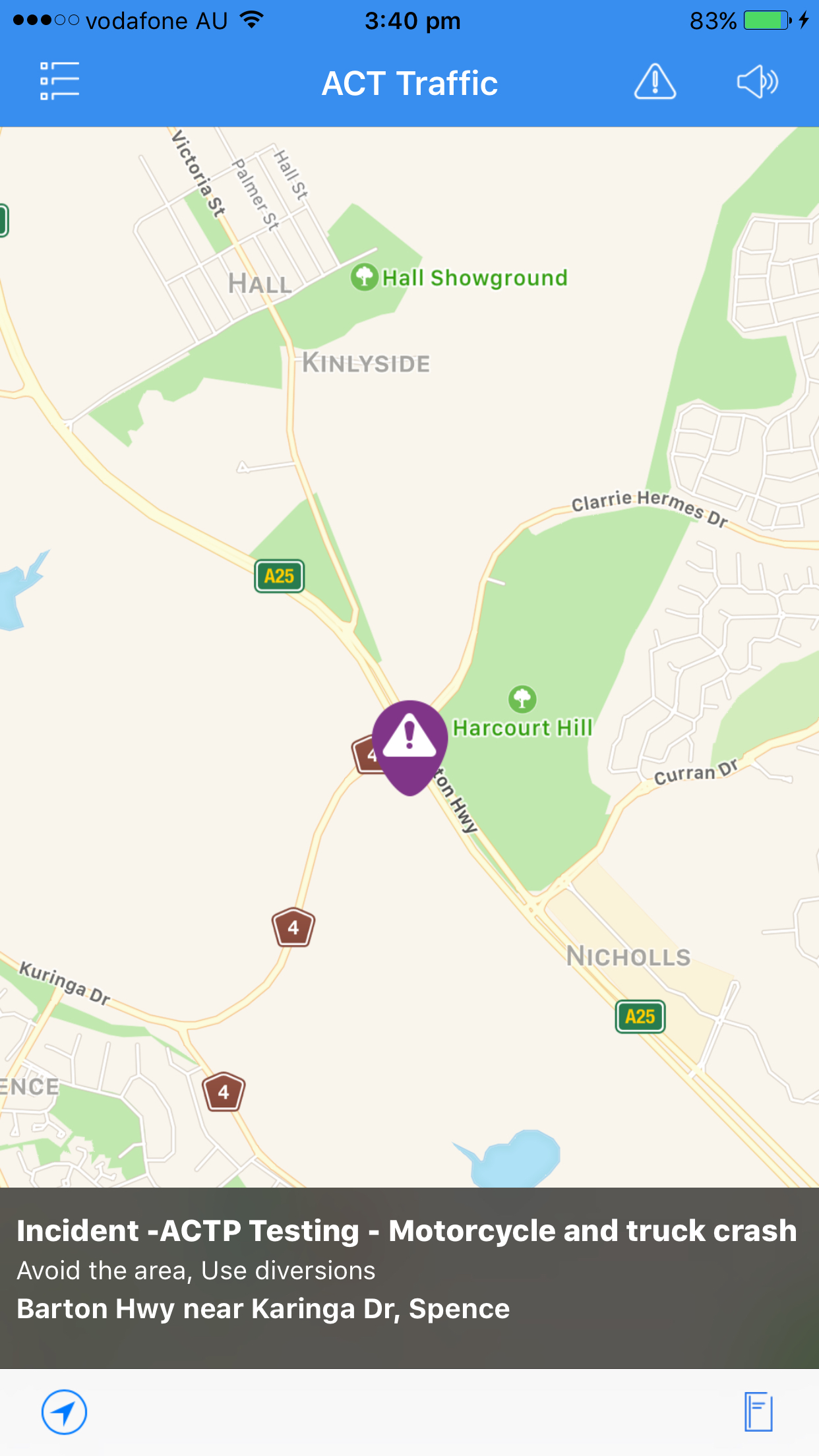Open the document icon at bottom right
The width and height of the screenshot is (819, 1456).
tap(758, 1412)
